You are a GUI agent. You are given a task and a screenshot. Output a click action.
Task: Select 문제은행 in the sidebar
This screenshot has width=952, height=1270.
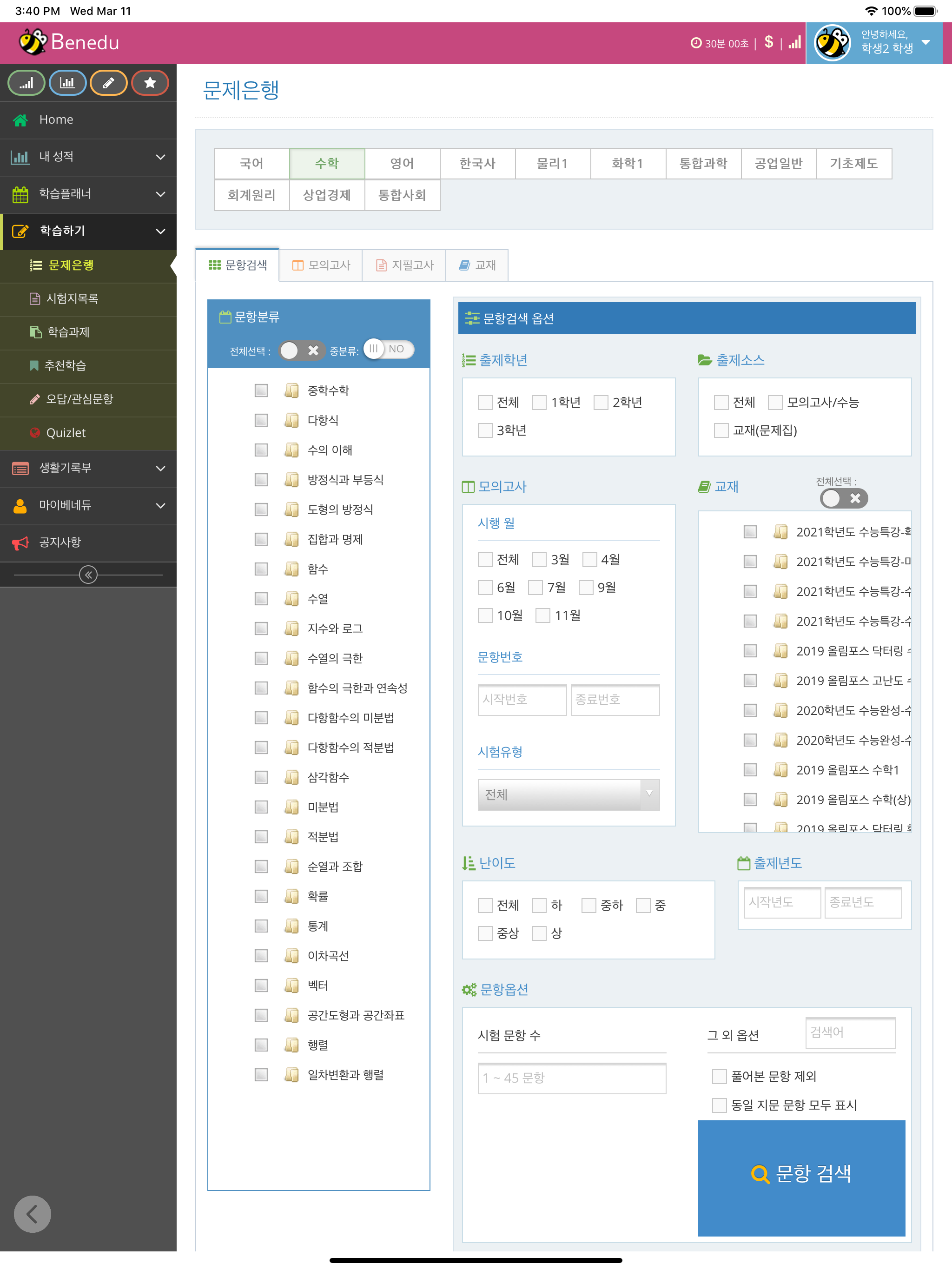(x=88, y=265)
